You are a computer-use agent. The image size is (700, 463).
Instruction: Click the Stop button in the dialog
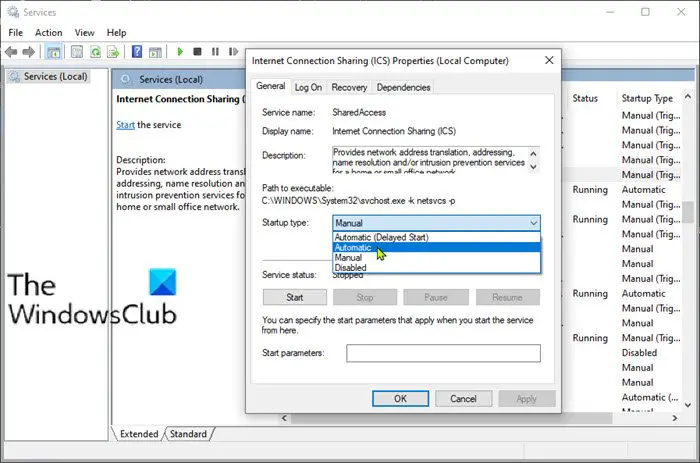pyautogui.click(x=365, y=297)
